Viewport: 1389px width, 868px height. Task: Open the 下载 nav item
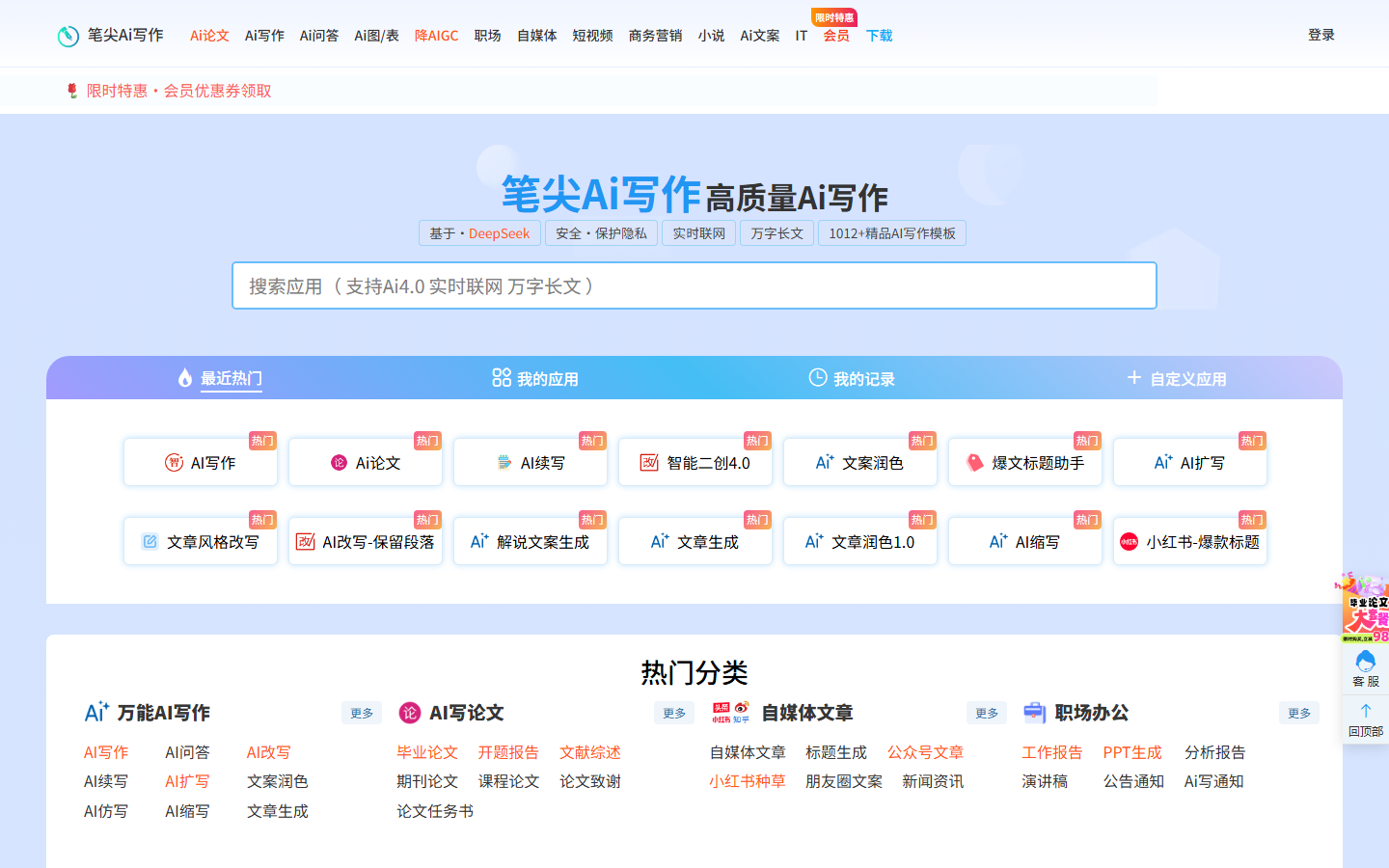tap(880, 36)
